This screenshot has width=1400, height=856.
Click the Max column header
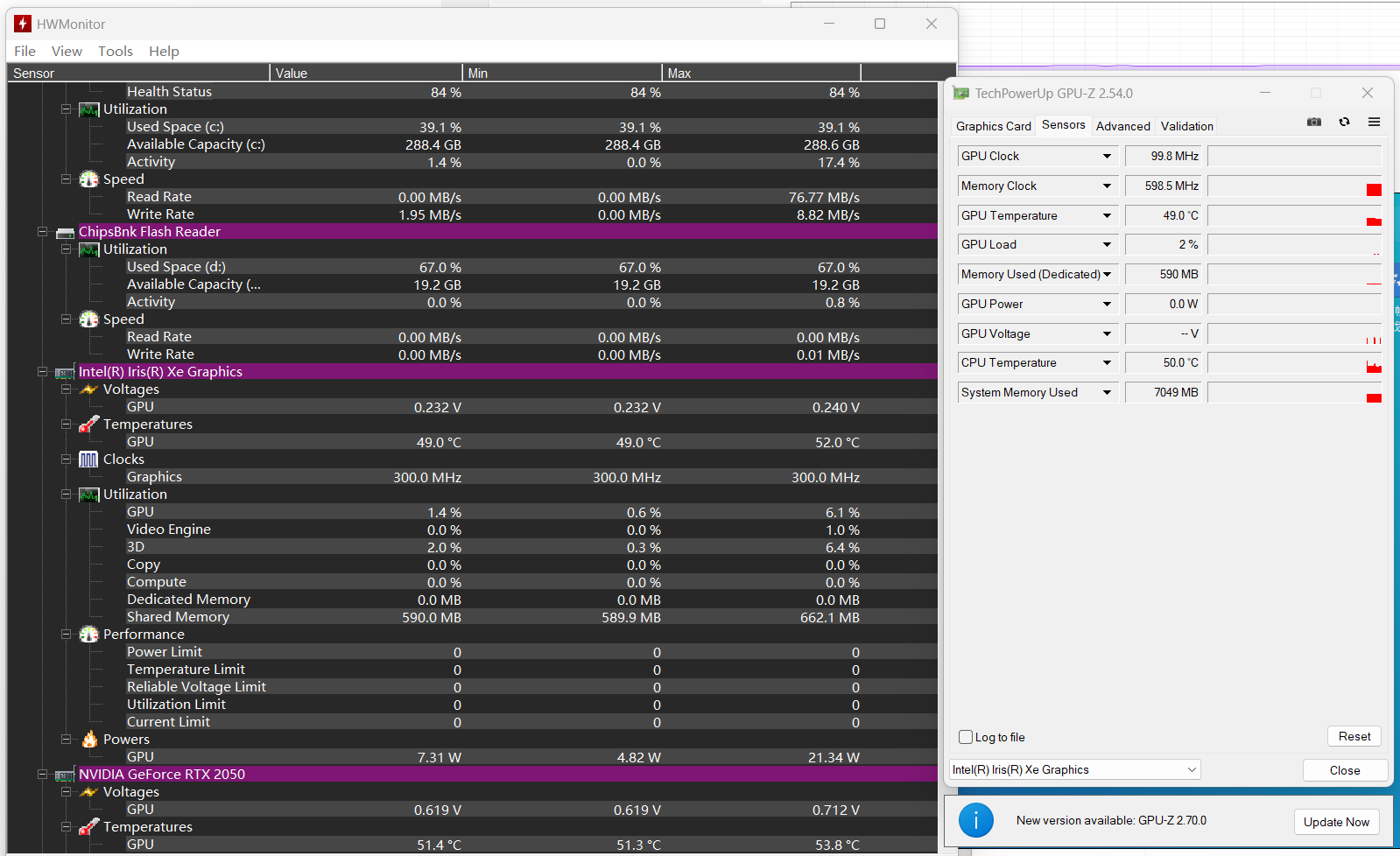(762, 74)
